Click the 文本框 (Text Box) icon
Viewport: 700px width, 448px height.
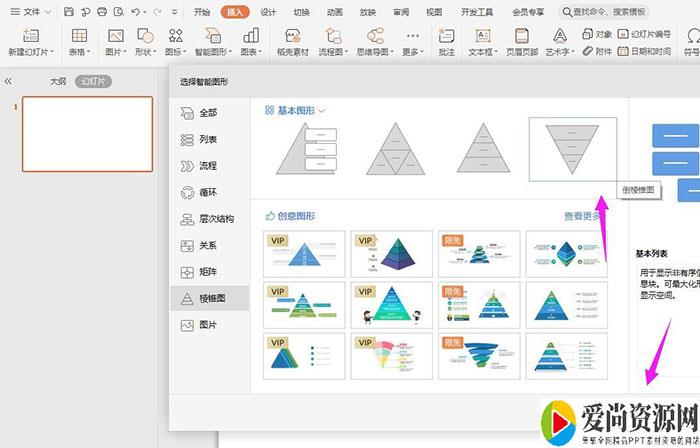pyautogui.click(x=481, y=37)
